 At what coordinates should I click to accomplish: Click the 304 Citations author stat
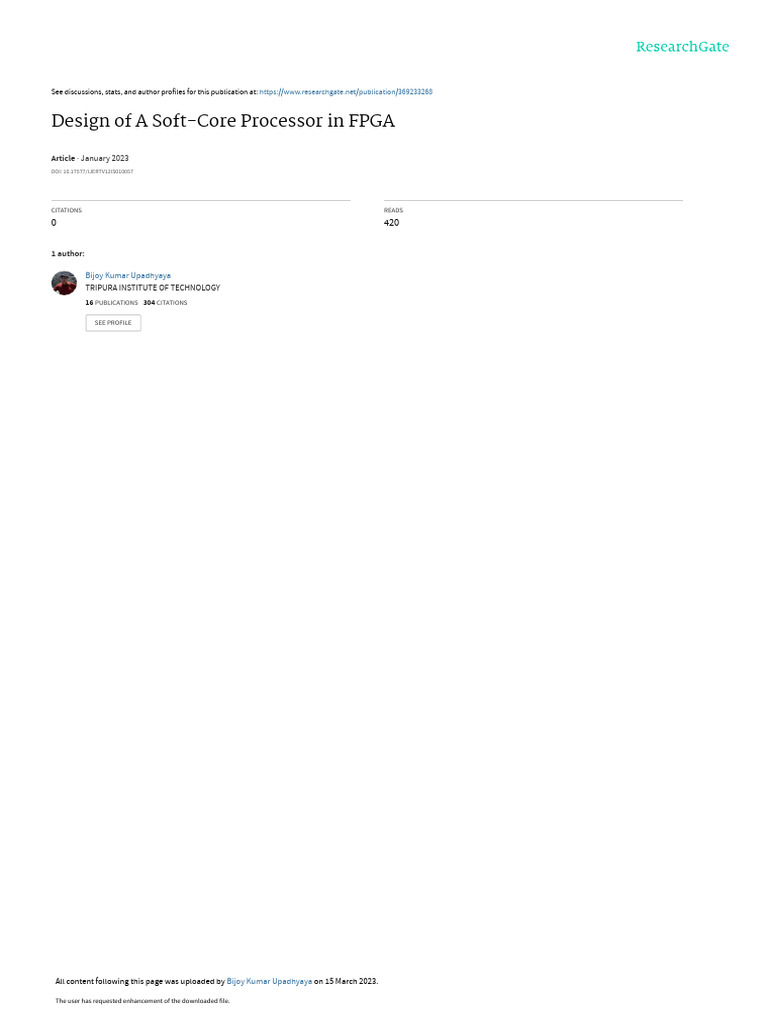pos(165,303)
